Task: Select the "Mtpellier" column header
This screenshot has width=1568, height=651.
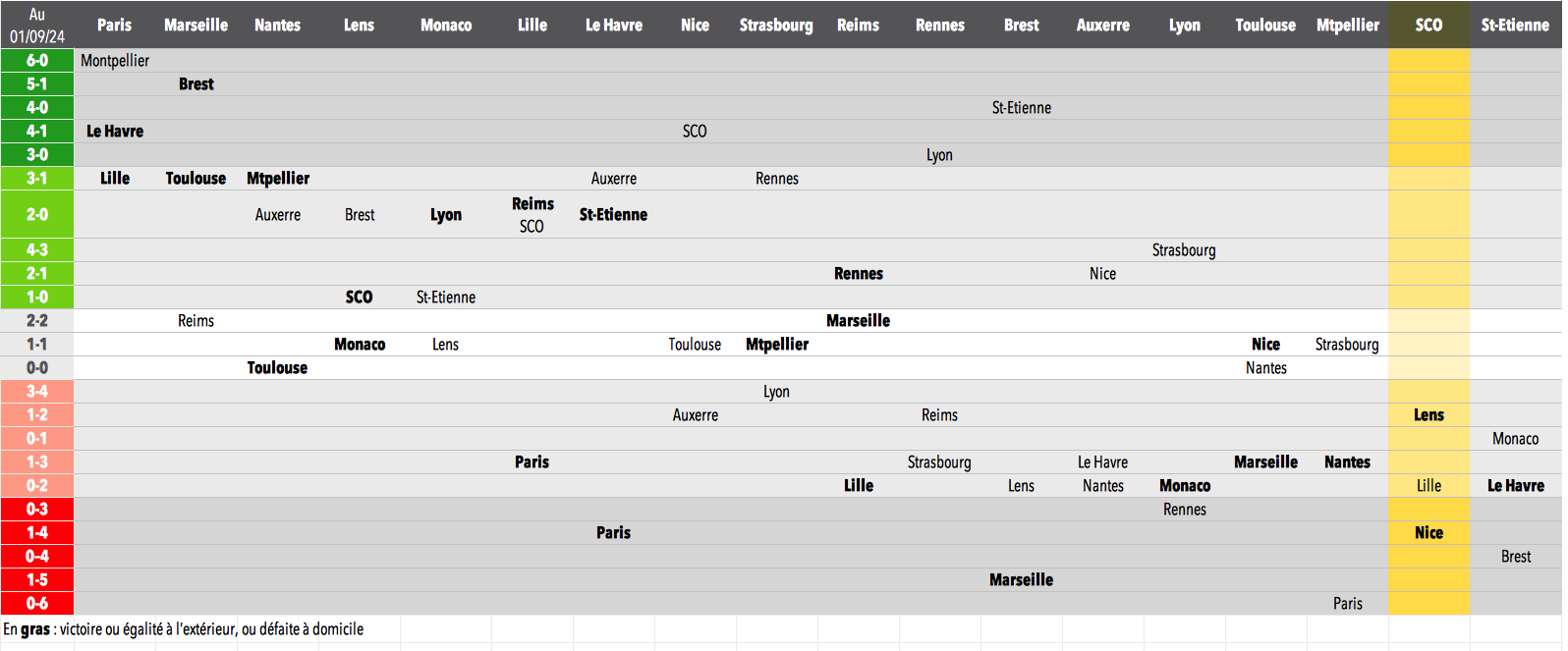Action: [1347, 26]
